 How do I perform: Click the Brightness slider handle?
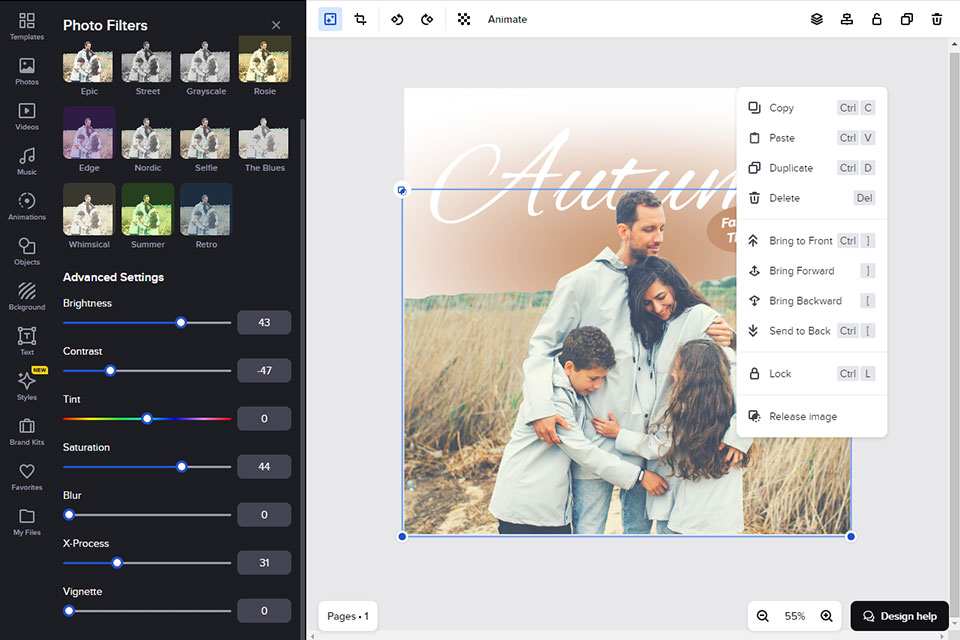pos(181,323)
